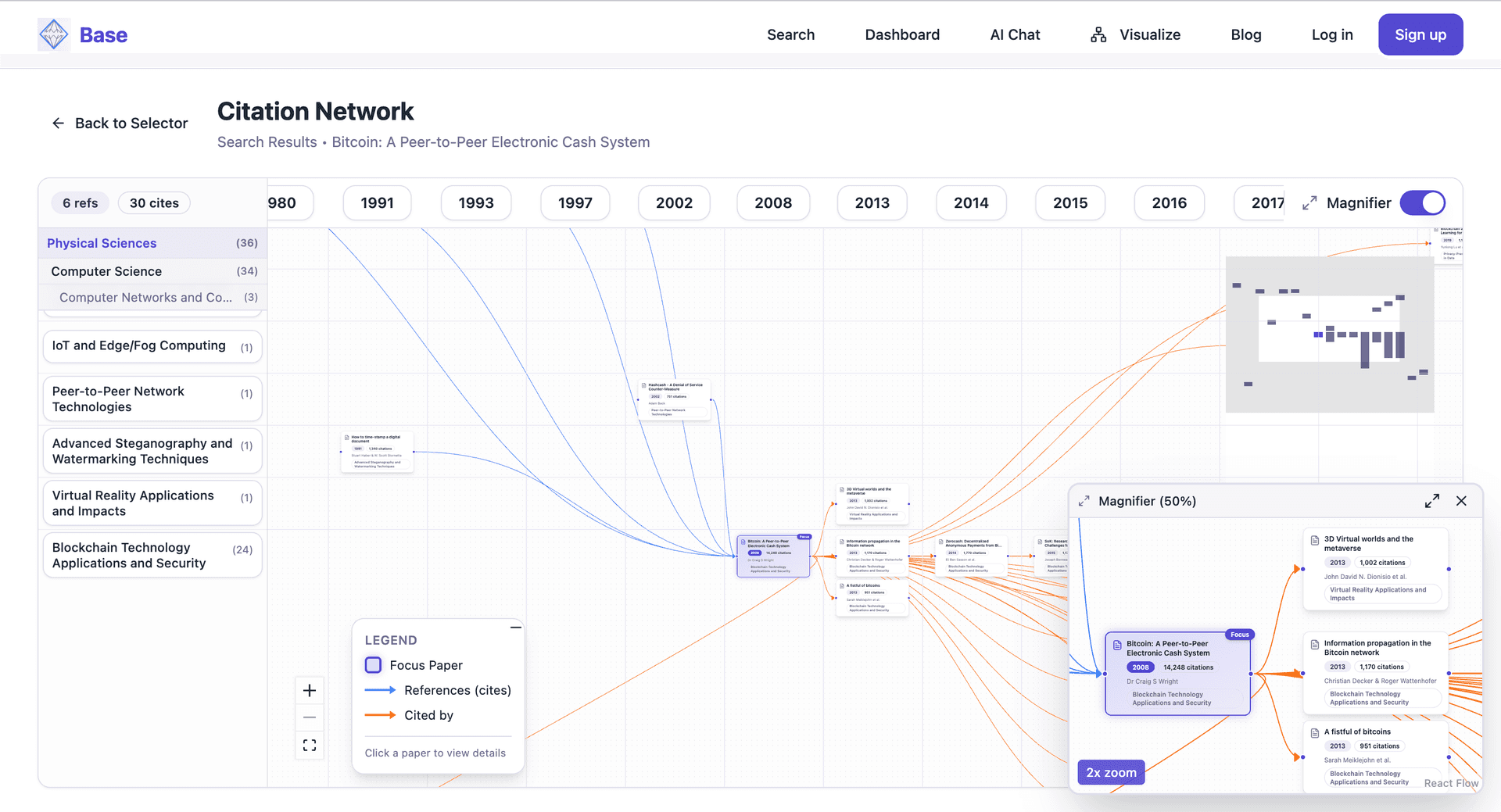Select the 2008 year timeline marker
Image resolution: width=1501 pixels, height=812 pixels.
click(x=772, y=203)
